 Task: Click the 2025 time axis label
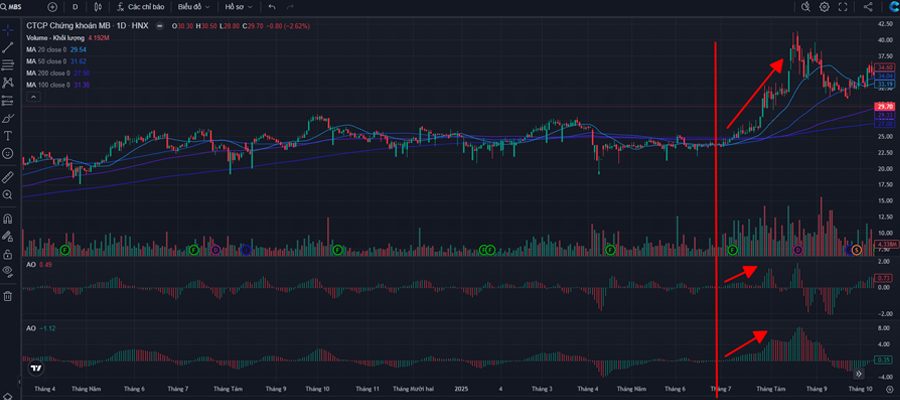click(461, 389)
